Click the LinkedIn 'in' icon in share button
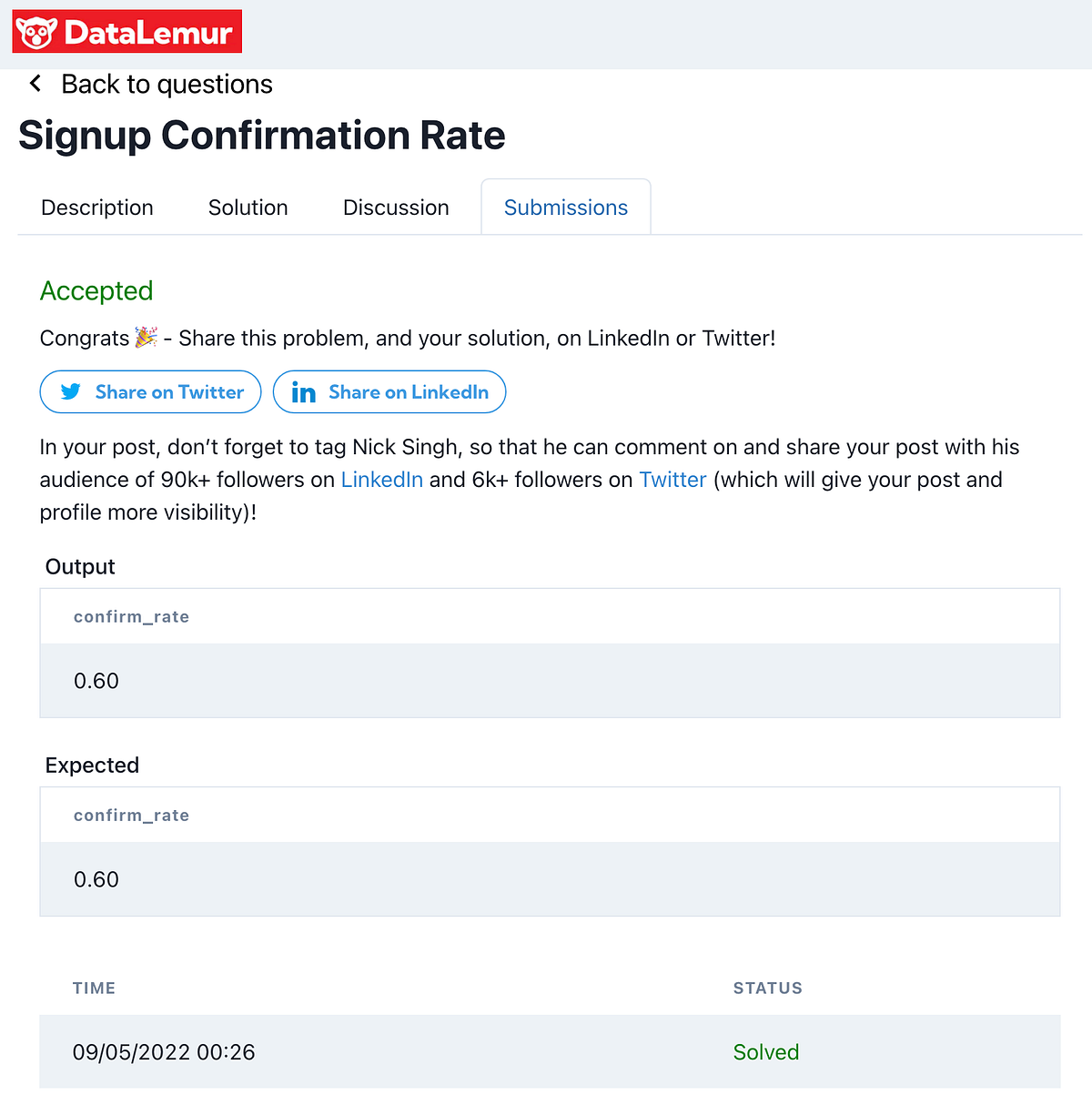This screenshot has height=1095, width=1092. [303, 391]
